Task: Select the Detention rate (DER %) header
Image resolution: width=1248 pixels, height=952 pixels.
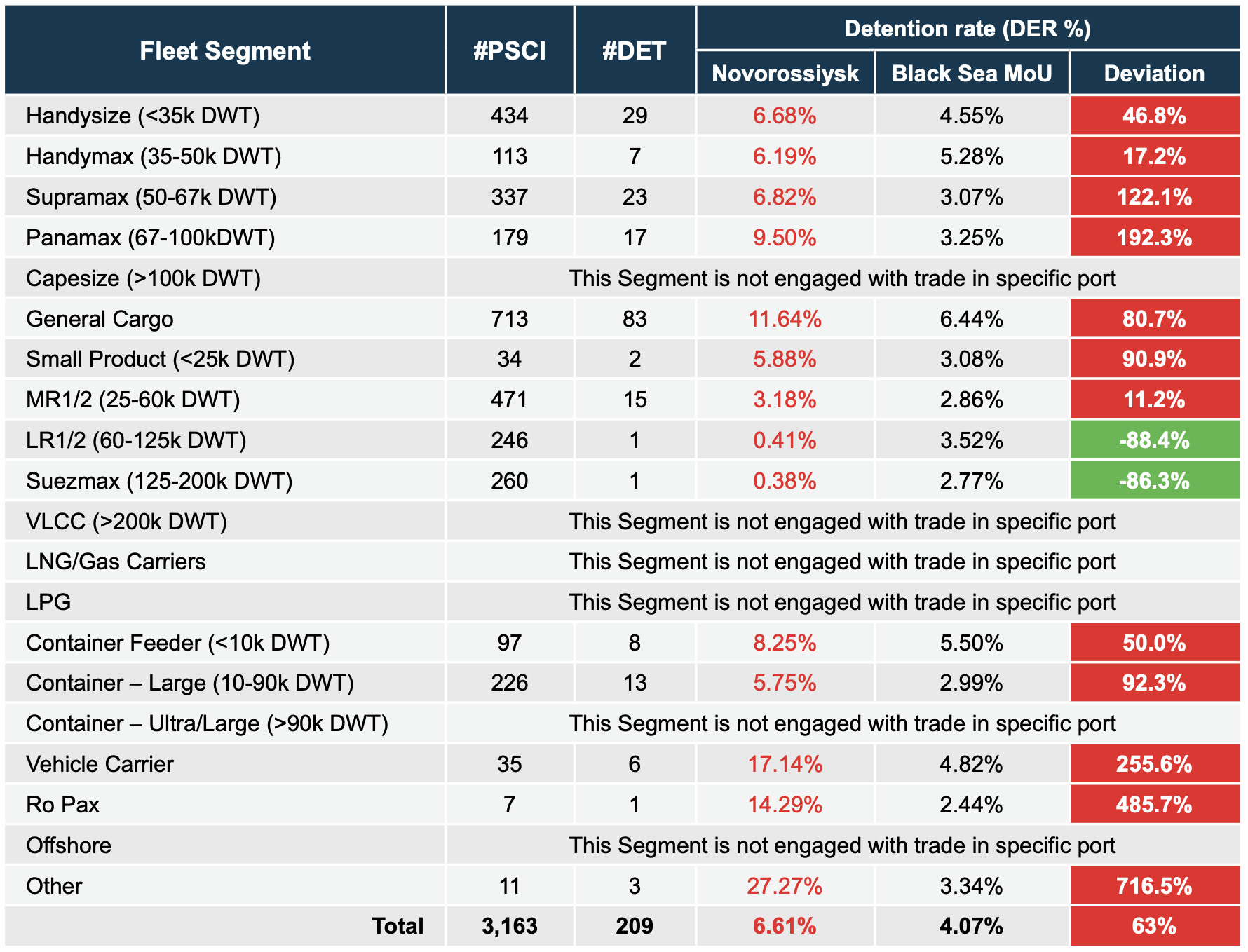Action: coord(967,29)
